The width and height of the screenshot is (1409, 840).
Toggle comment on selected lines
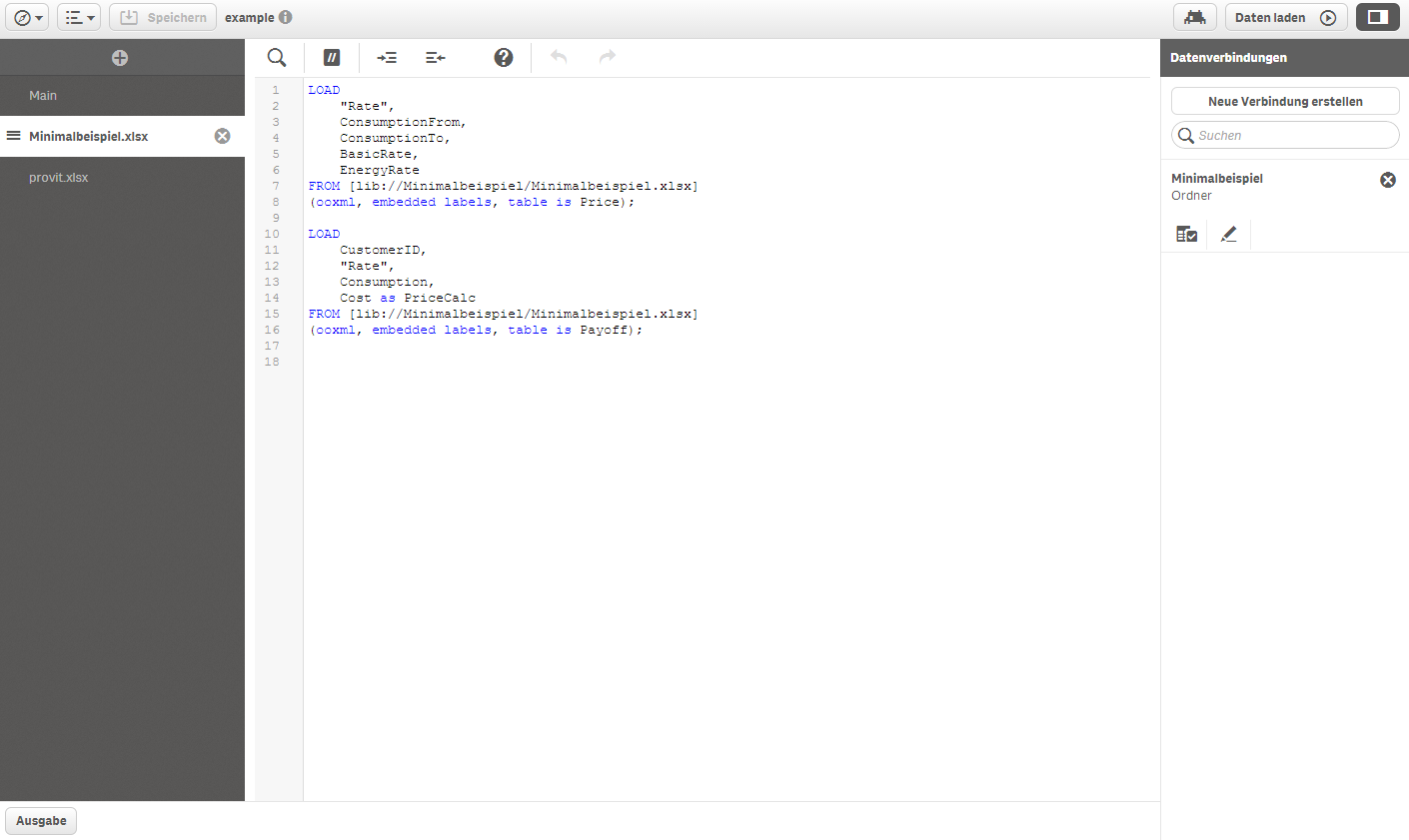click(332, 58)
